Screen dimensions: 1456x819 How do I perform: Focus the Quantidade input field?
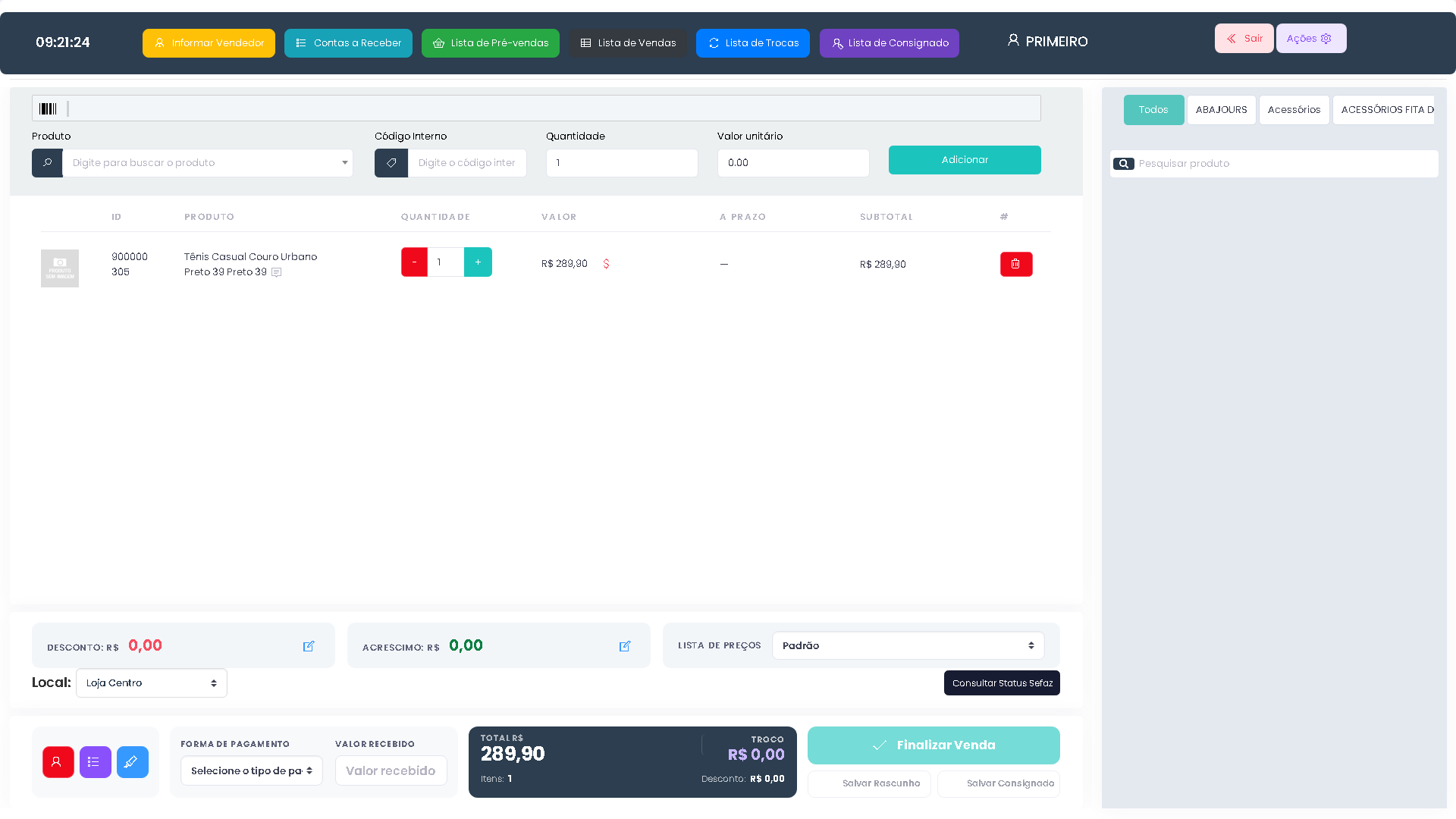coord(622,163)
